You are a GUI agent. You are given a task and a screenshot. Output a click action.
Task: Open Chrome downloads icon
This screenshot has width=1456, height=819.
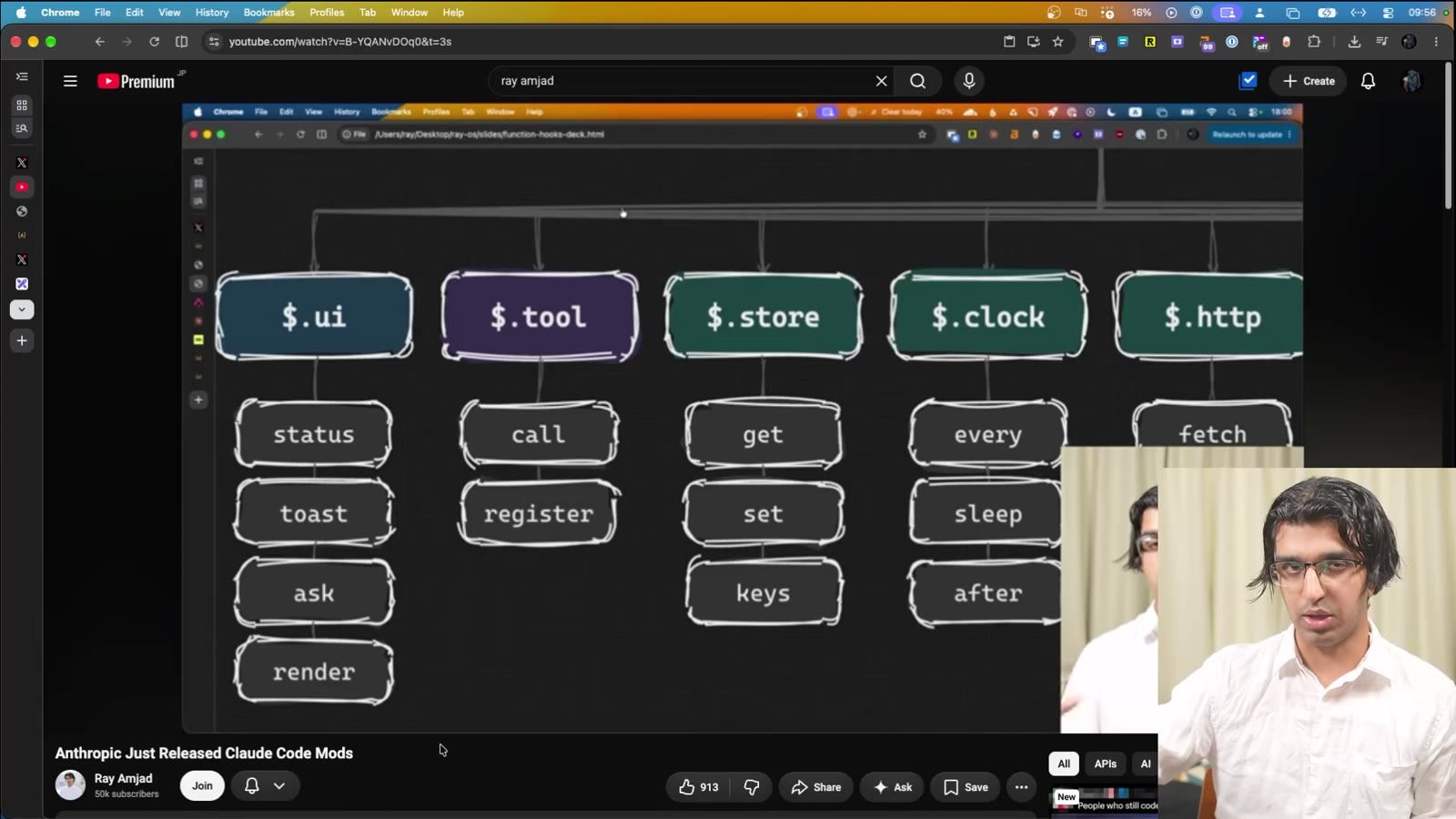1354,42
